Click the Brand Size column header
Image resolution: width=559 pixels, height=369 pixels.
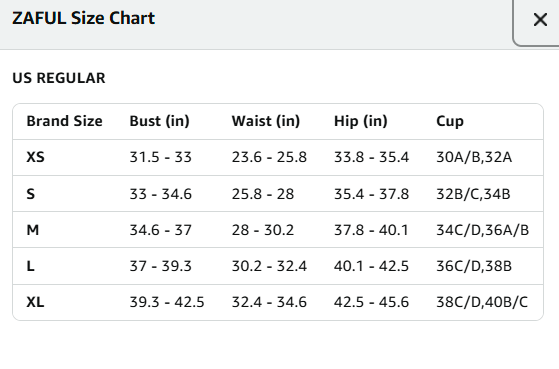65,121
